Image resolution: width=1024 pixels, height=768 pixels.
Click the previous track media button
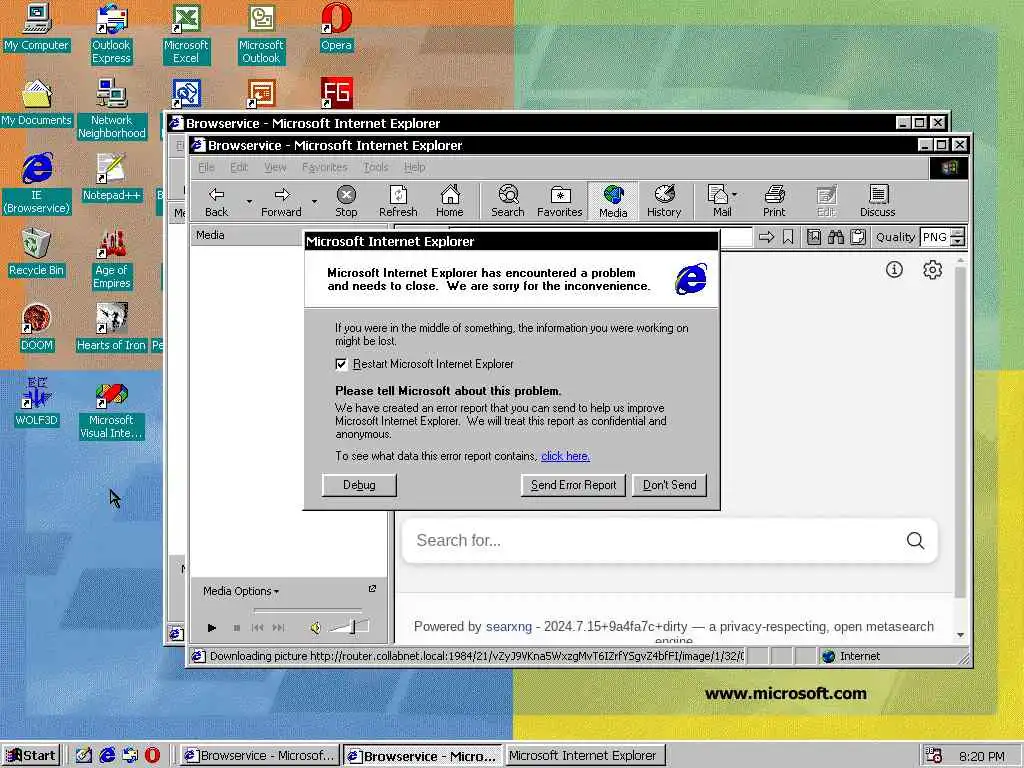(257, 628)
